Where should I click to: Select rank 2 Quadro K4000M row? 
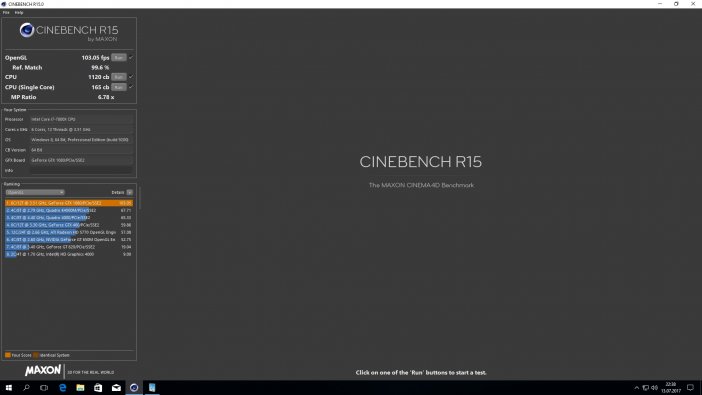[69, 210]
